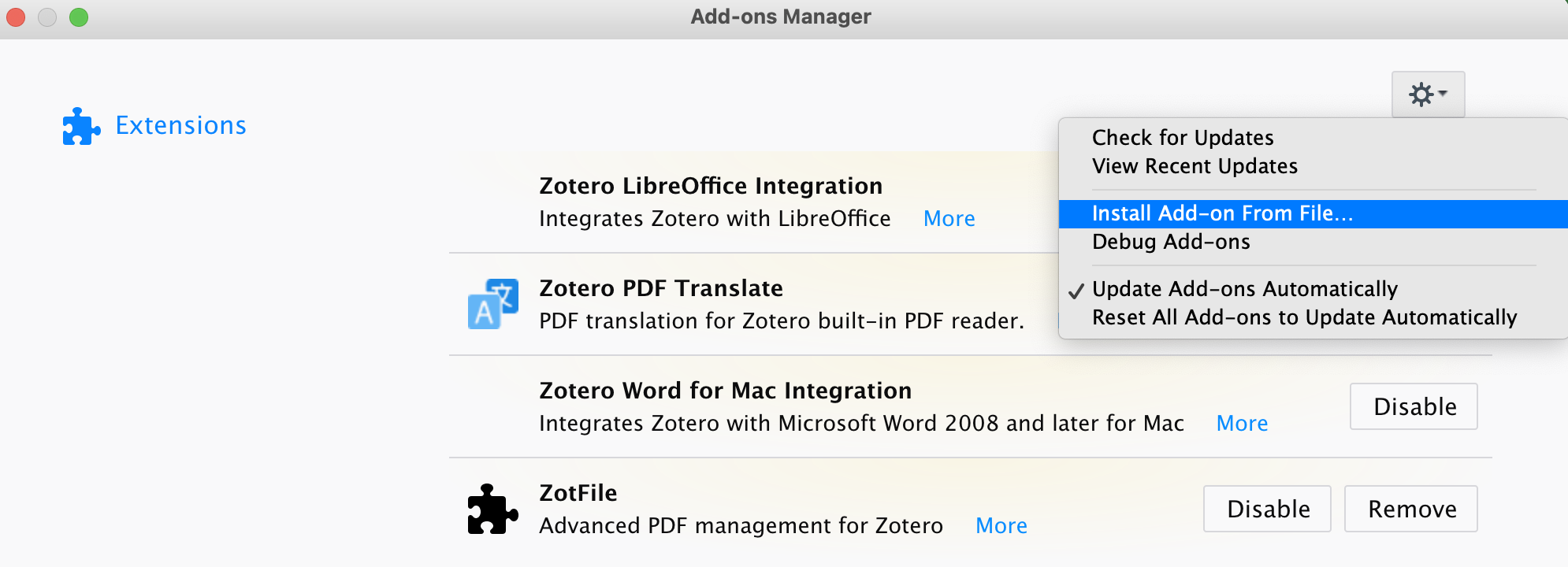Screen dimensions: 1568x567
Task: Open More link for Word Integration
Action: point(1242,424)
